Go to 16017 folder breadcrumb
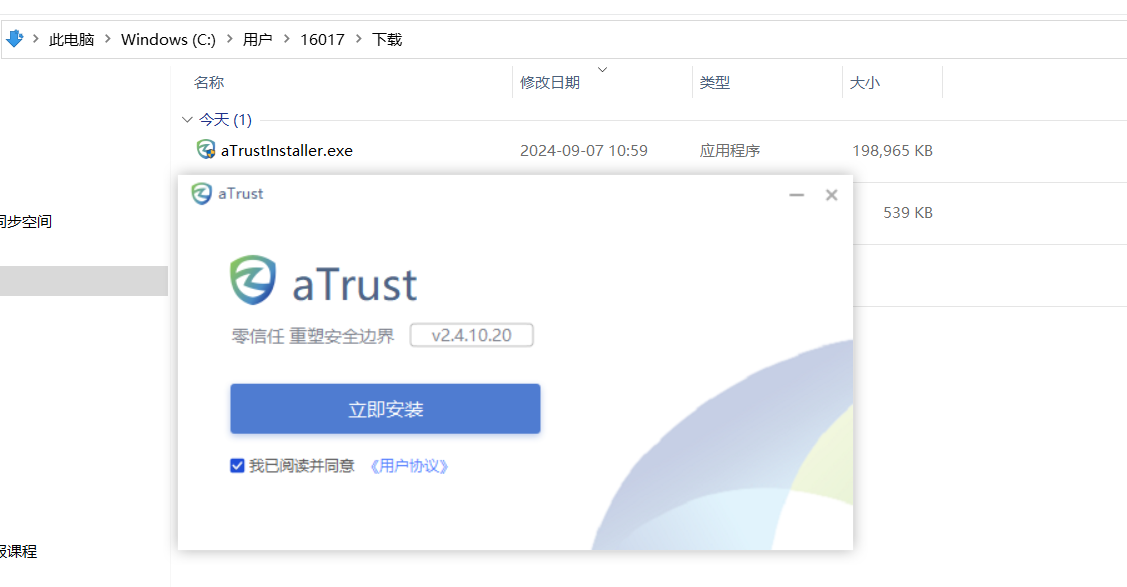 (x=322, y=40)
